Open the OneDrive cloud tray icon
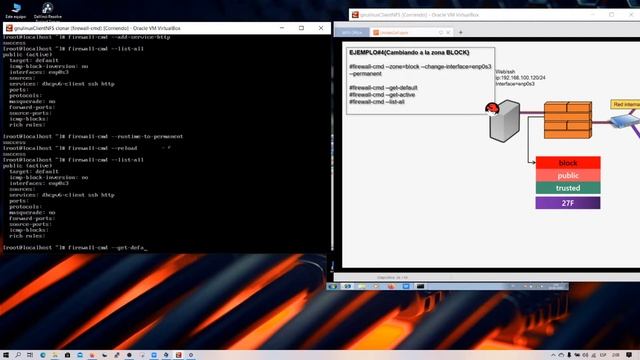The width and height of the screenshot is (640, 360). click(561, 355)
